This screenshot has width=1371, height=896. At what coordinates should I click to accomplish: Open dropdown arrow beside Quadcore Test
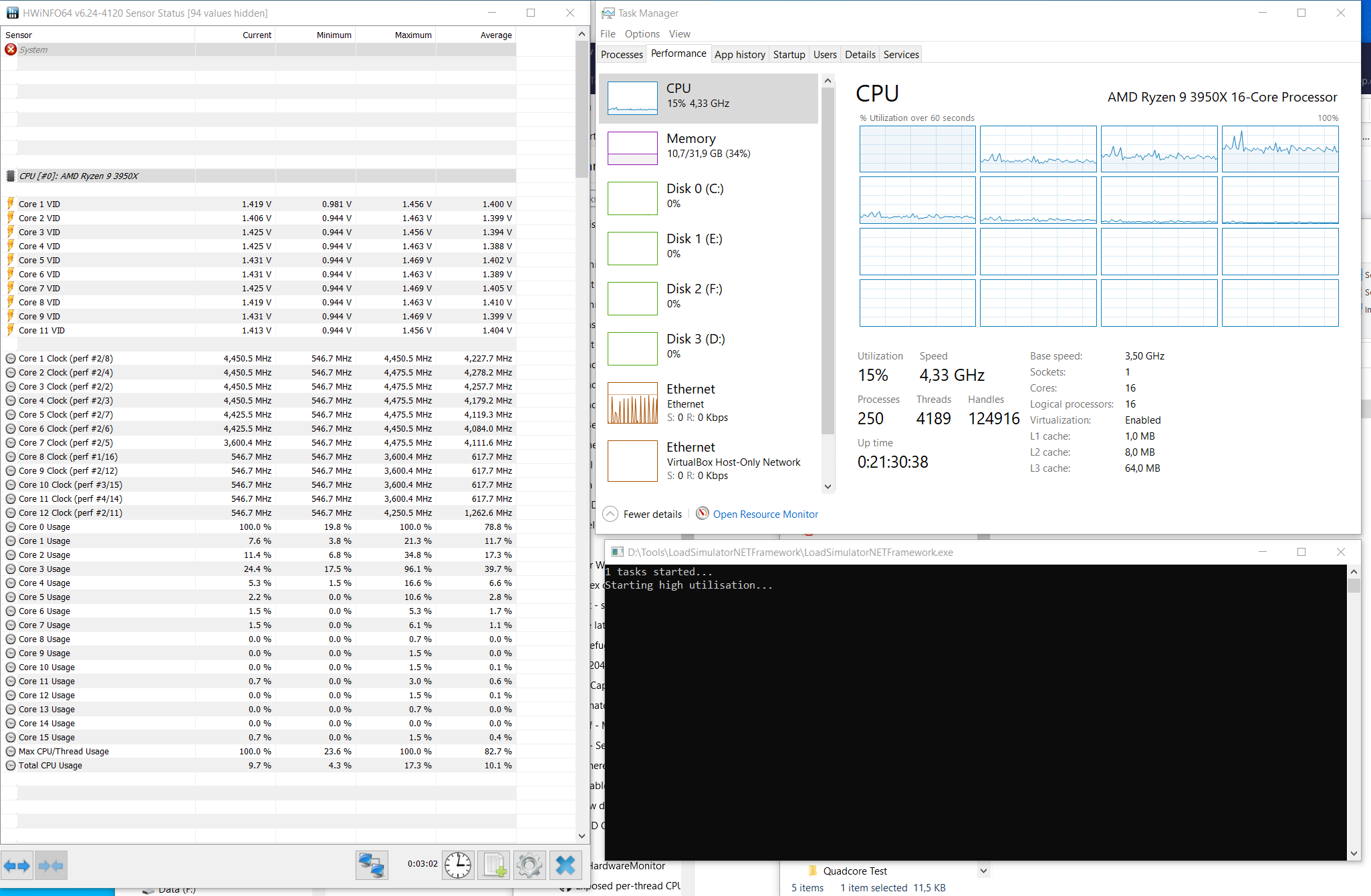983,871
